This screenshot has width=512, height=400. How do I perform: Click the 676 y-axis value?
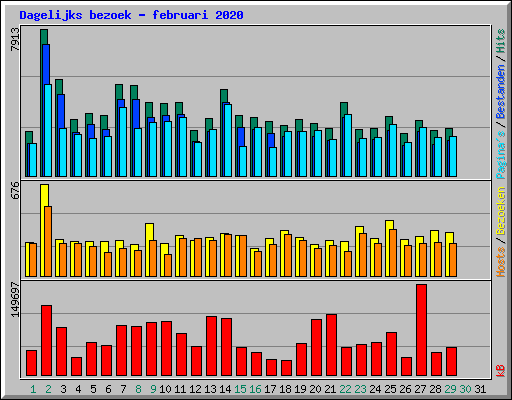(x=15, y=190)
